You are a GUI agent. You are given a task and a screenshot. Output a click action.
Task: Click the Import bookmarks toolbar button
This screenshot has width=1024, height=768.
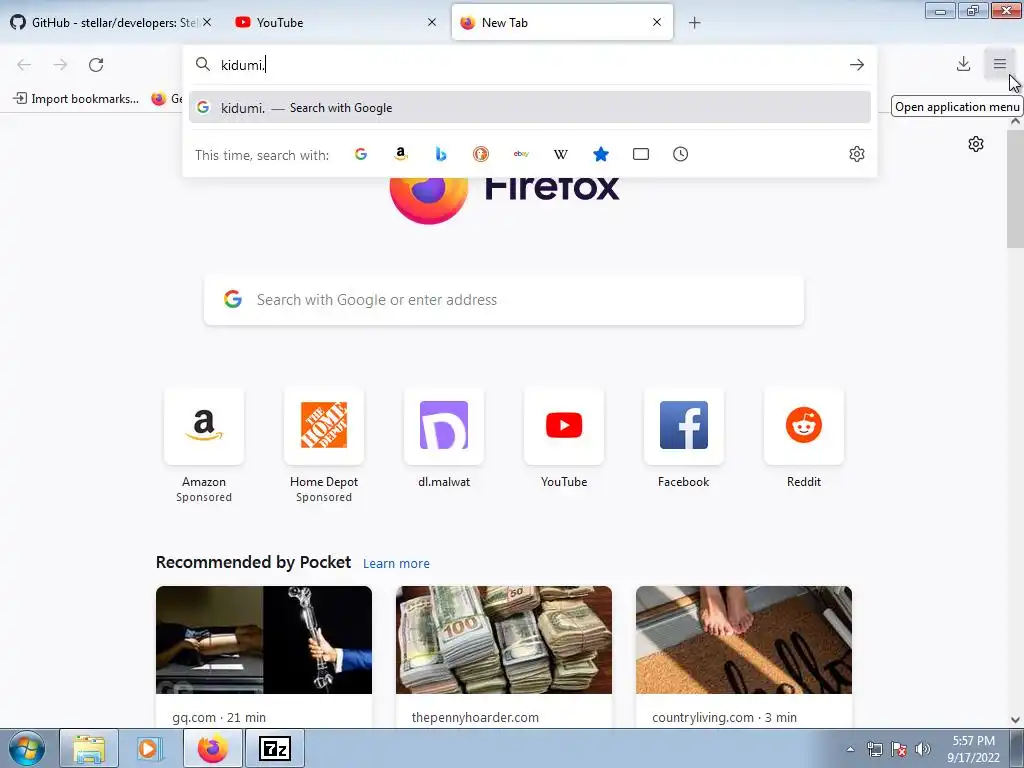(76, 99)
